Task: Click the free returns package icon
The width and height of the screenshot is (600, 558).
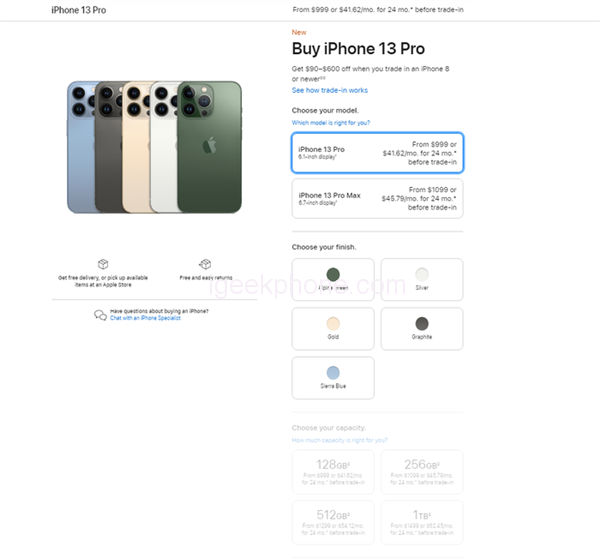Action: [x=205, y=264]
